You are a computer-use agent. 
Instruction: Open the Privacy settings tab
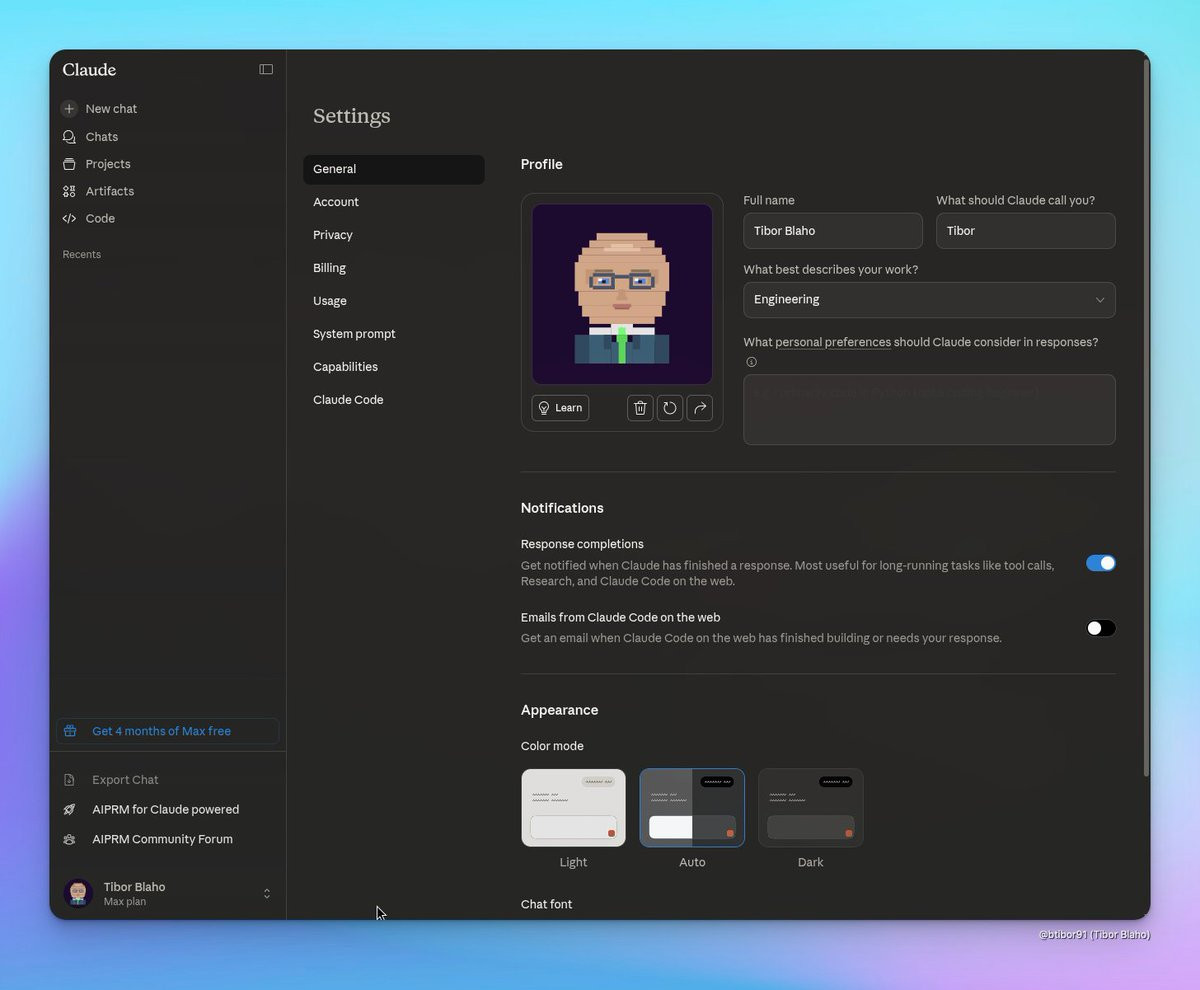[x=394, y=235]
